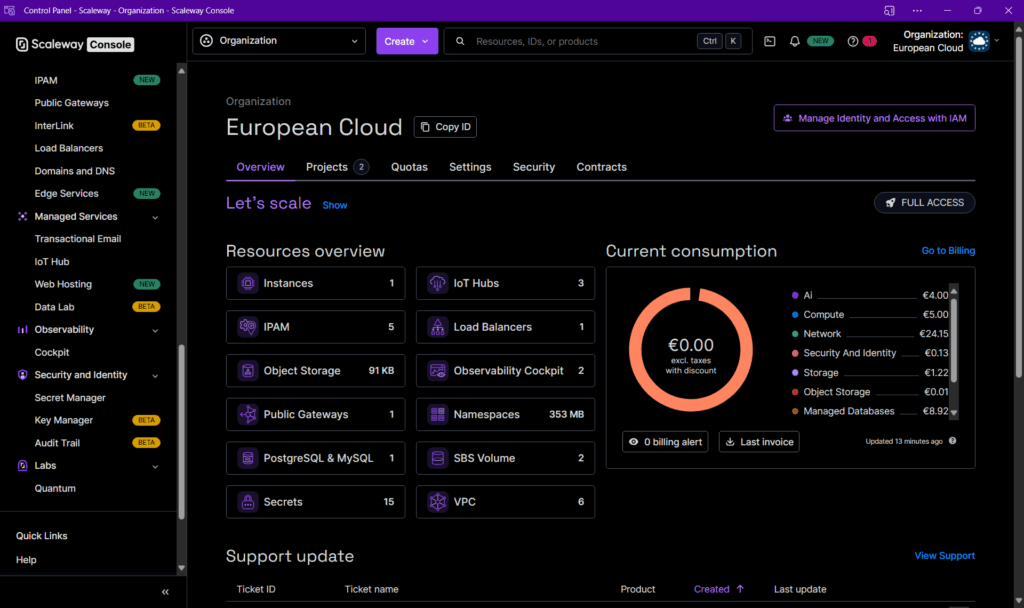Screen dimensions: 1024x608
Task: Click Manage Identity and Access with IAM
Action: pyautogui.click(x=874, y=118)
